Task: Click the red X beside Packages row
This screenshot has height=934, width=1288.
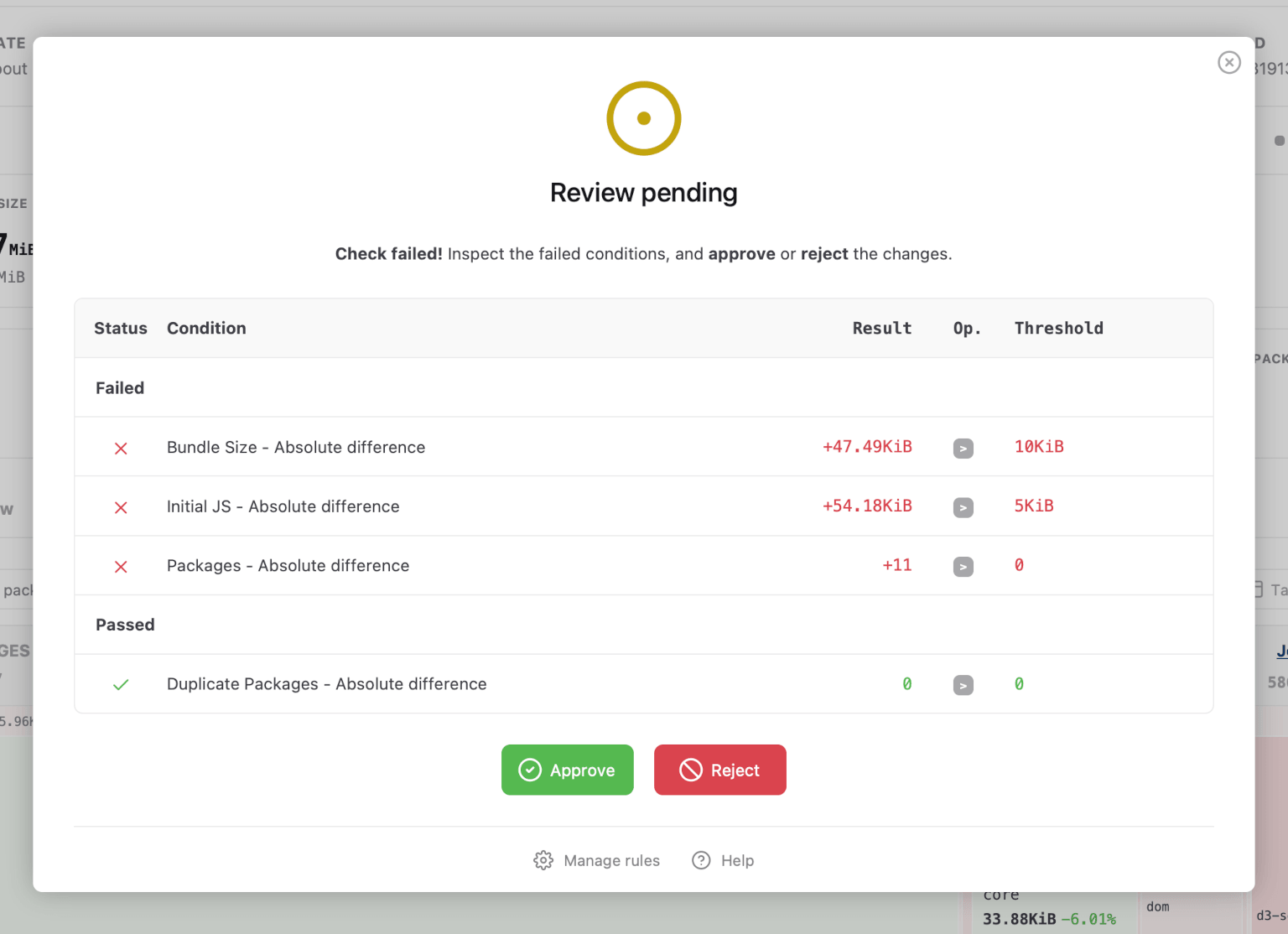Action: 121,568
